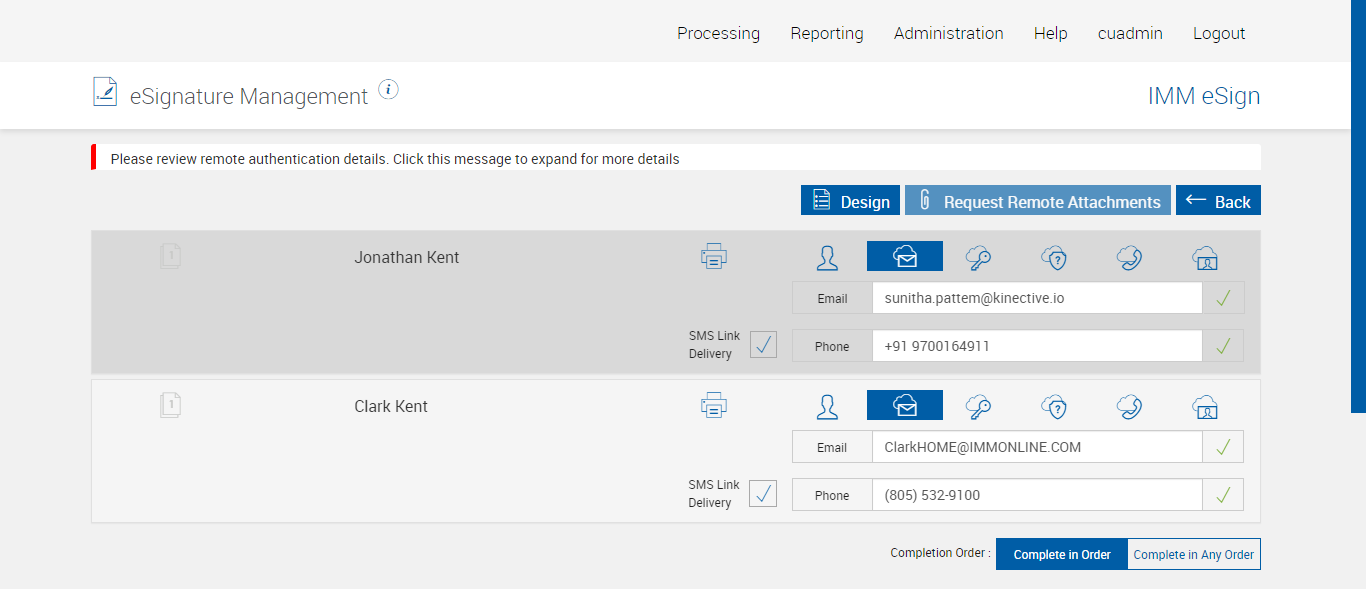This screenshot has width=1366, height=589.
Task: Toggle SMS Link Delivery for Jonathan Kent
Action: (763, 345)
